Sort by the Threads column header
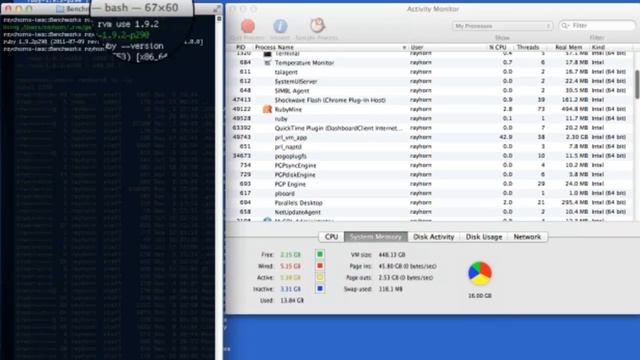 coord(528,47)
